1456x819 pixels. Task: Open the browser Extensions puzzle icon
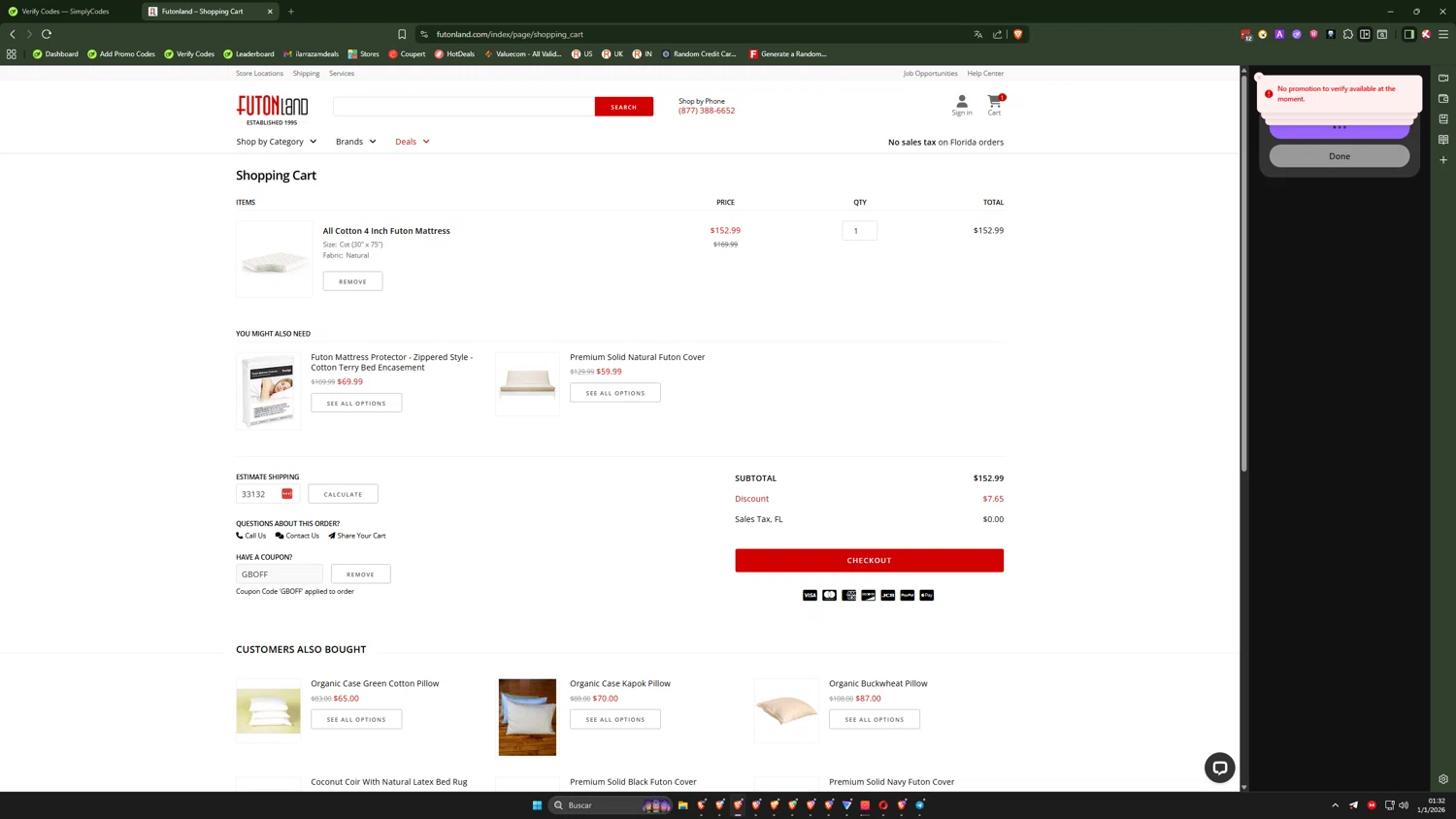(x=1347, y=34)
